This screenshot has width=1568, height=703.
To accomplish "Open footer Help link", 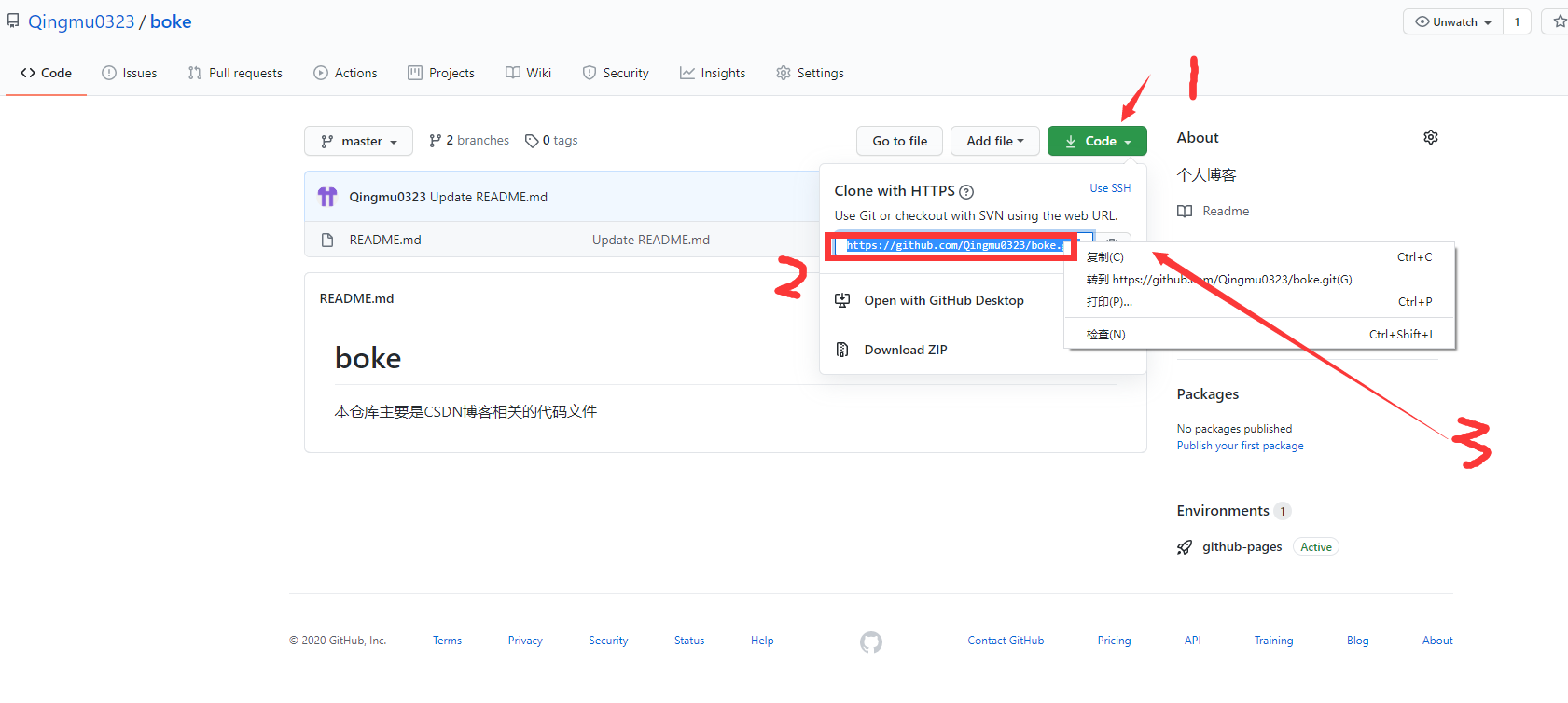I will [x=762, y=641].
